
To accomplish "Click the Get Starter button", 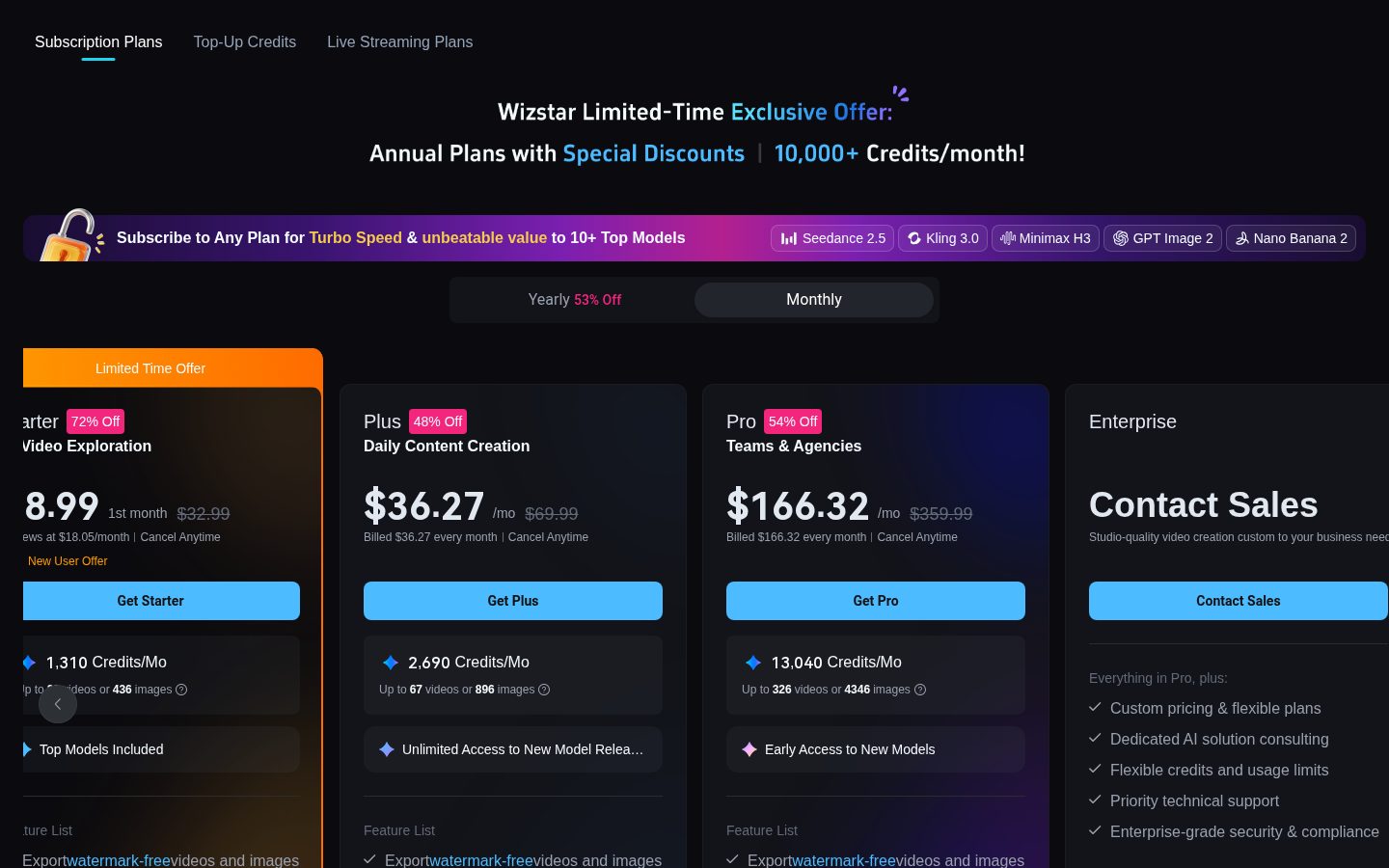I will (x=161, y=601).
